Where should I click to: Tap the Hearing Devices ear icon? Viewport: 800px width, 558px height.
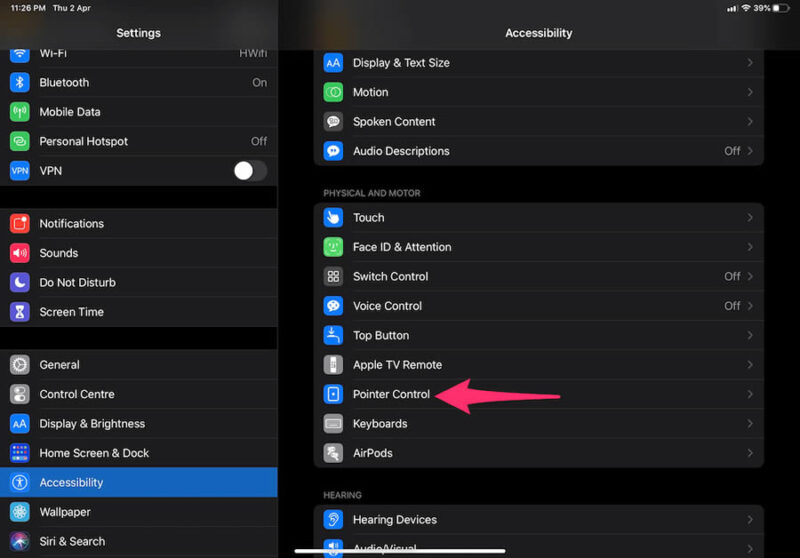(334, 520)
